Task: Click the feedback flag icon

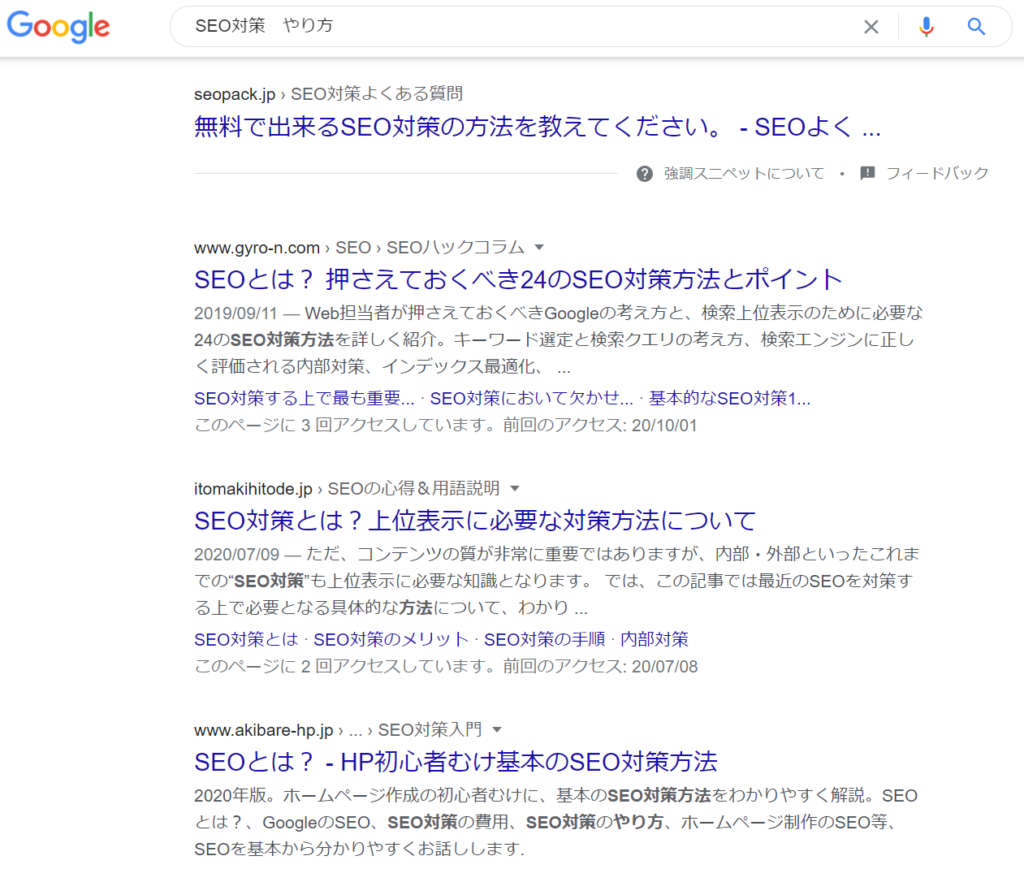Action: click(867, 173)
